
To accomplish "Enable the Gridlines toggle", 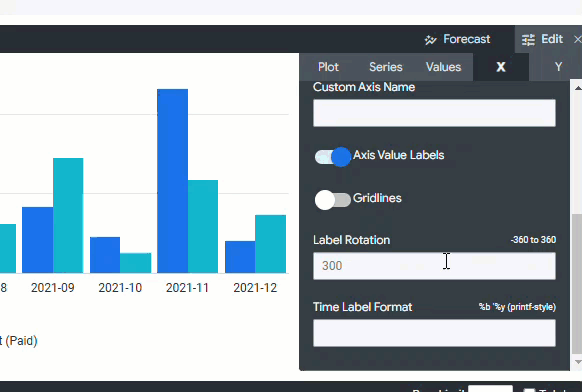I will [333, 200].
